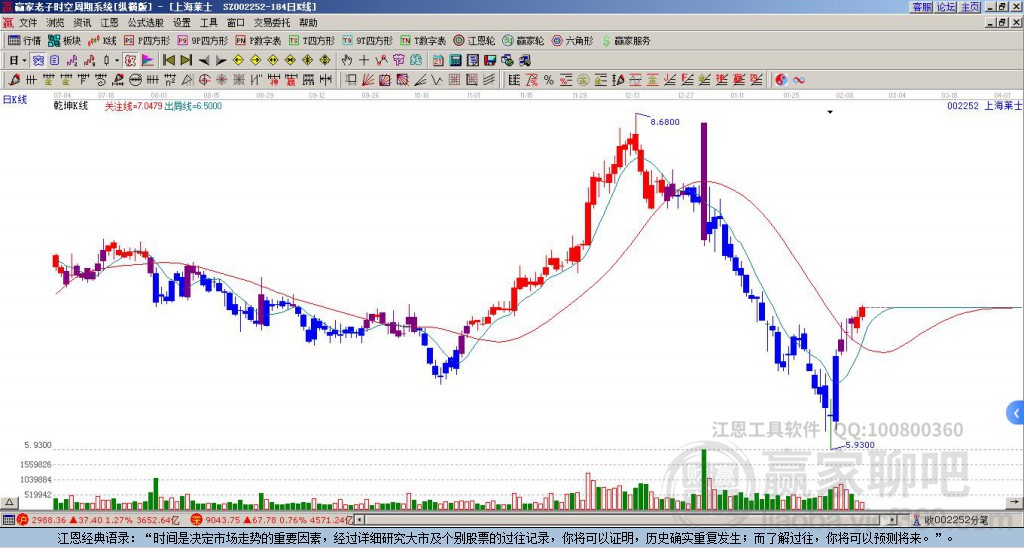Jump to first bar with skip-back icon
This screenshot has height=548, width=1024.
[x=168, y=61]
